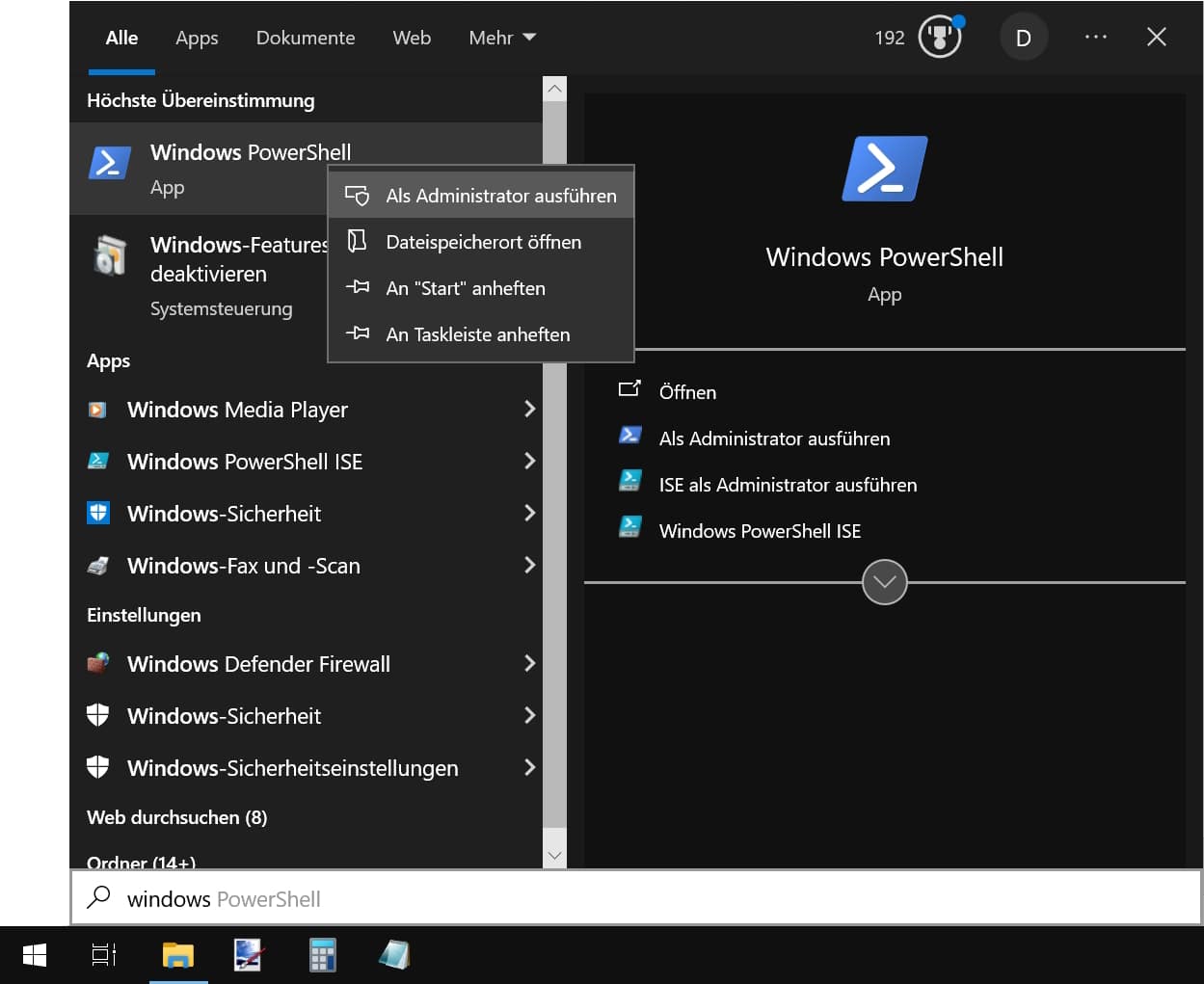Click the pin icon beside 'An "Start" anheften'

point(358,287)
